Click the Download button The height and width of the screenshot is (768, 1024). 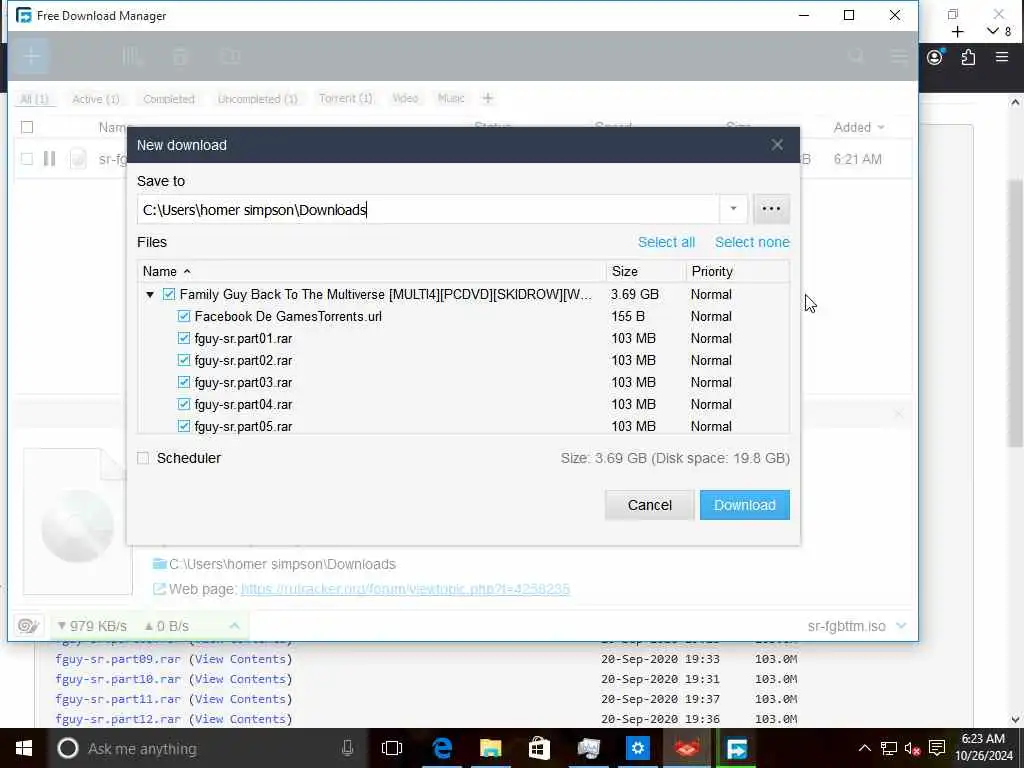(744, 505)
